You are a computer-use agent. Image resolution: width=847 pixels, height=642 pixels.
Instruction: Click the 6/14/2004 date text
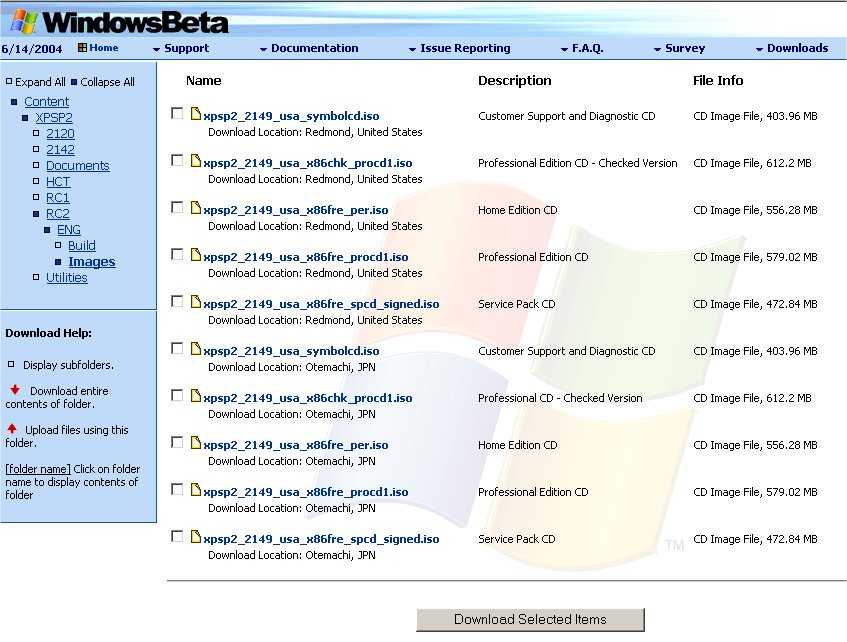click(32, 49)
